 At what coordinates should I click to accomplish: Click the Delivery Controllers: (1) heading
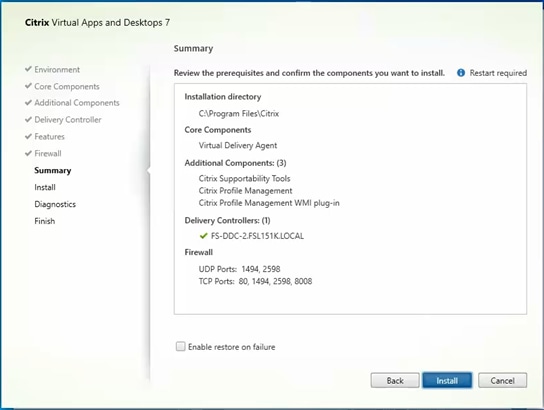point(227,220)
